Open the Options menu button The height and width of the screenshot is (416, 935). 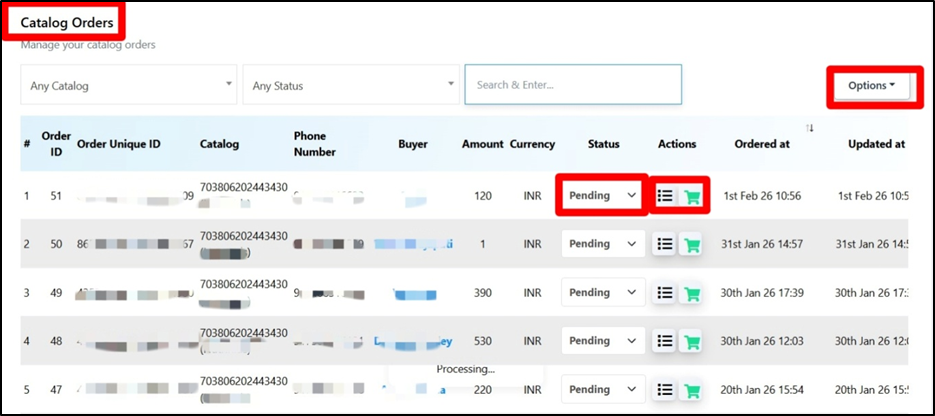pos(871,86)
